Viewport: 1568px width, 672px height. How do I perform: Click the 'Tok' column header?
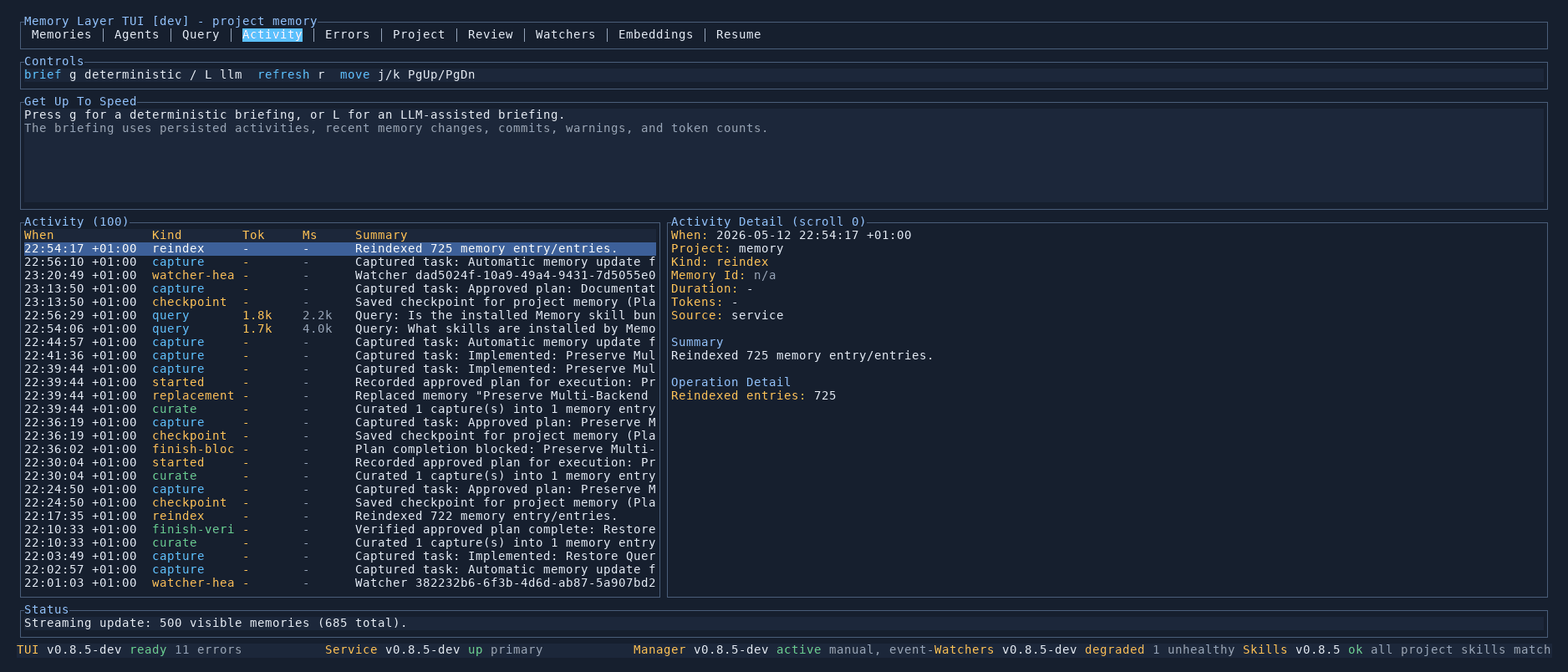coord(253,236)
